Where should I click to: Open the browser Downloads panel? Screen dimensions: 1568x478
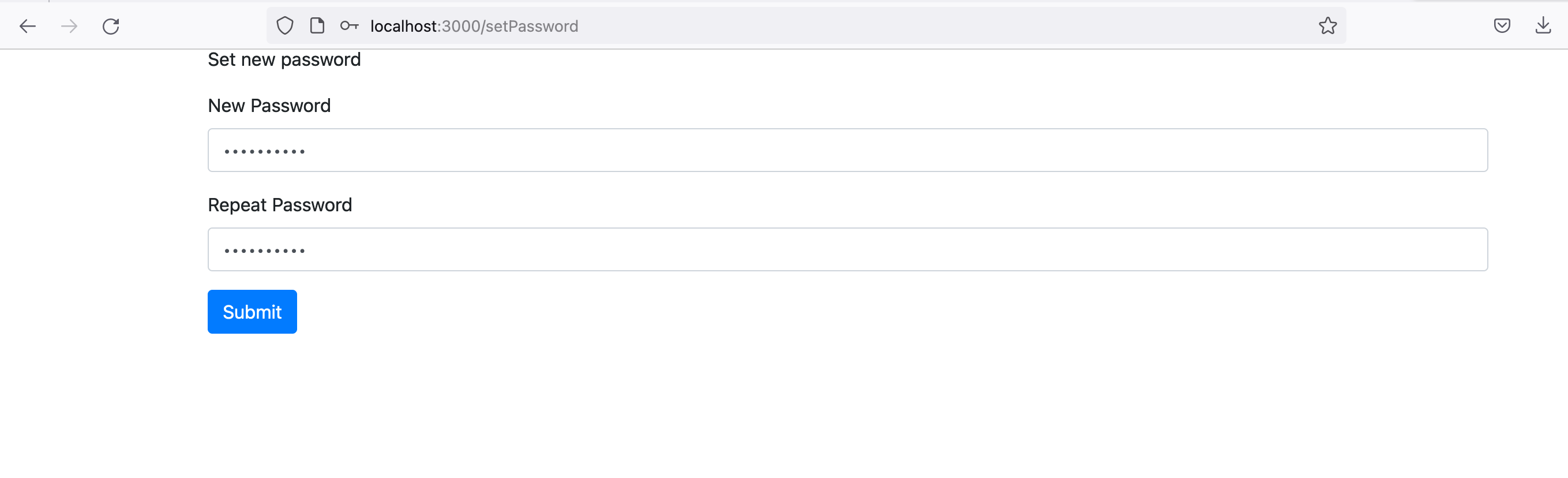click(1543, 25)
